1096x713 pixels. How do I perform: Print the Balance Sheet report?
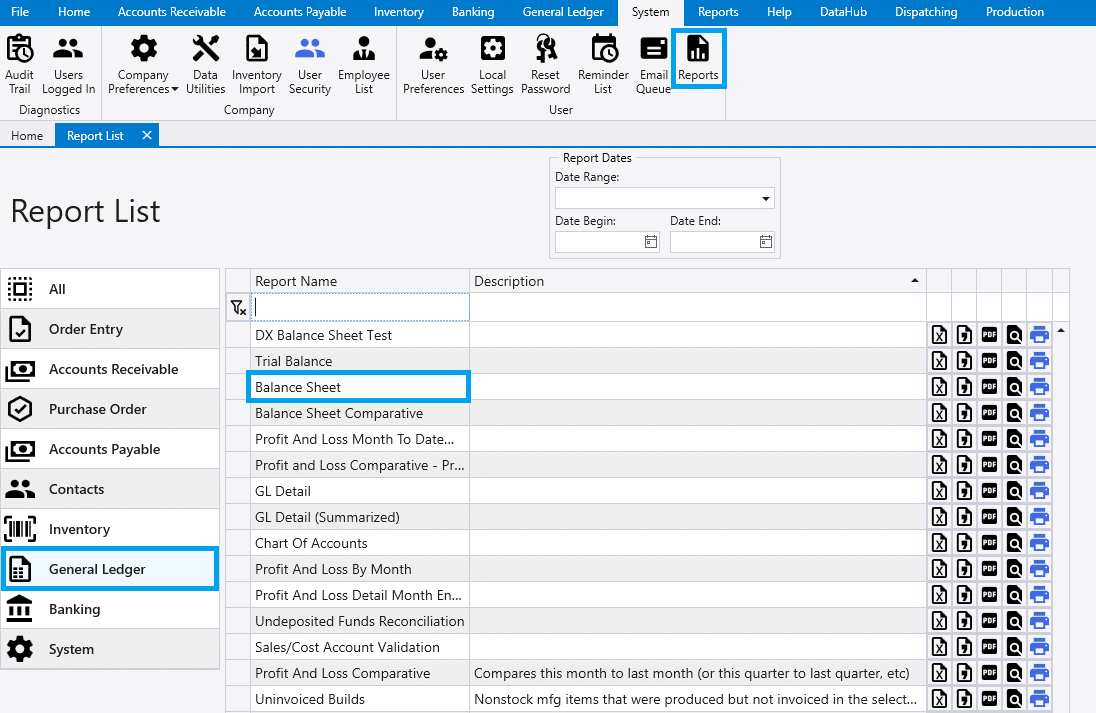[x=1039, y=387]
